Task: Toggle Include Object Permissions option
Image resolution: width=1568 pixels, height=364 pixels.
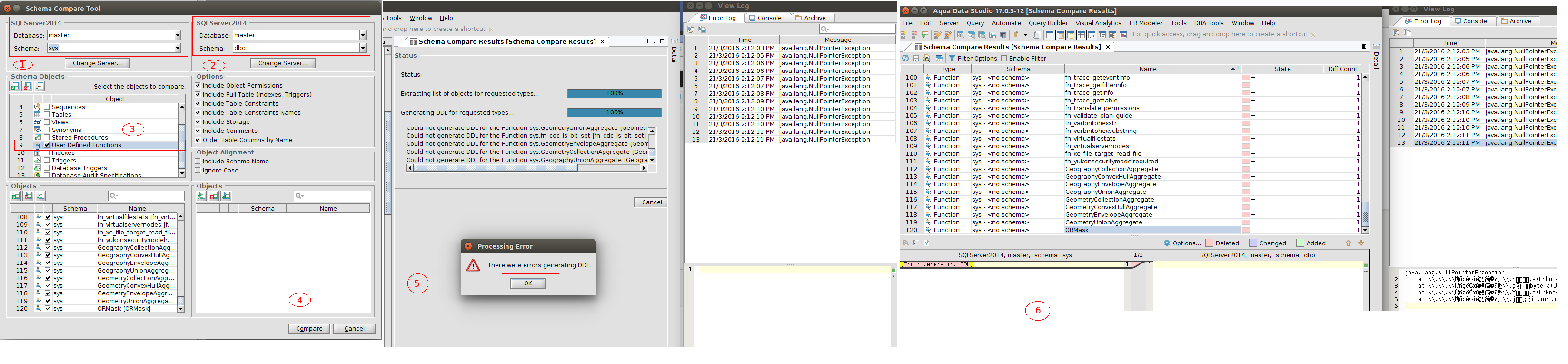Action: tap(198, 85)
